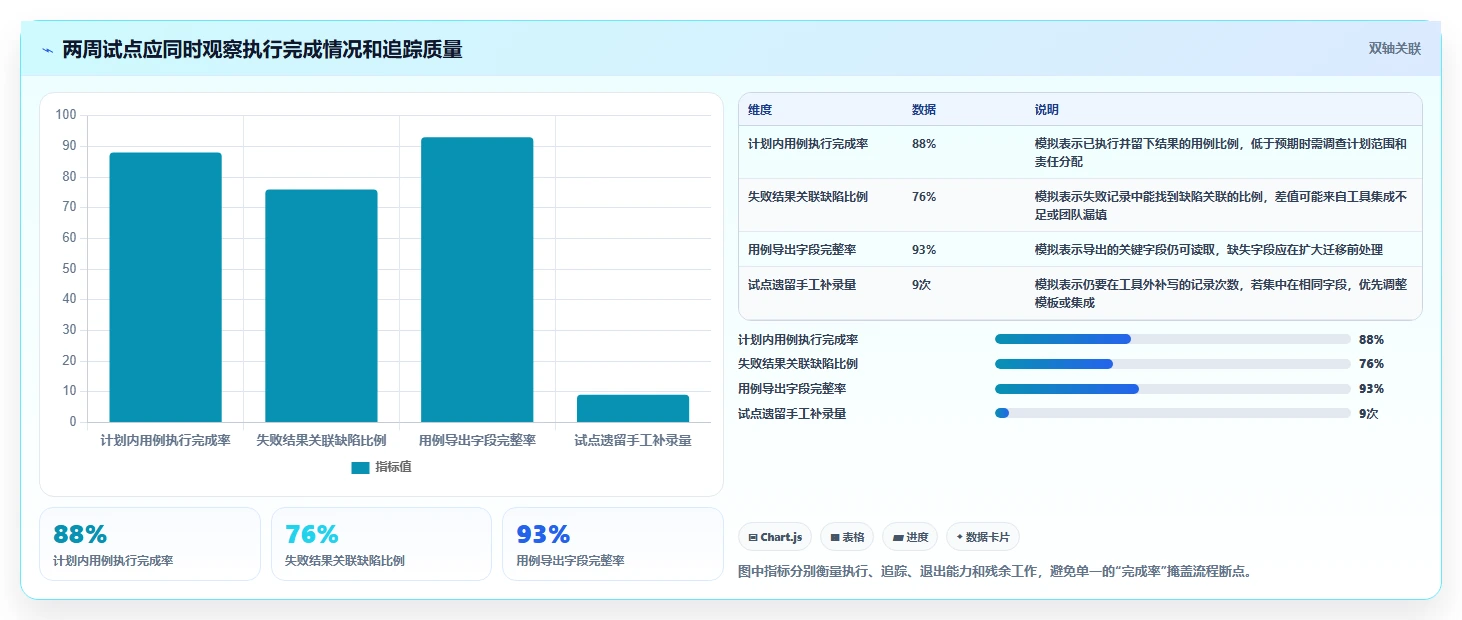Click the 进度 chip icon
Image resolution: width=1462 pixels, height=620 pixels.
[x=898, y=538]
